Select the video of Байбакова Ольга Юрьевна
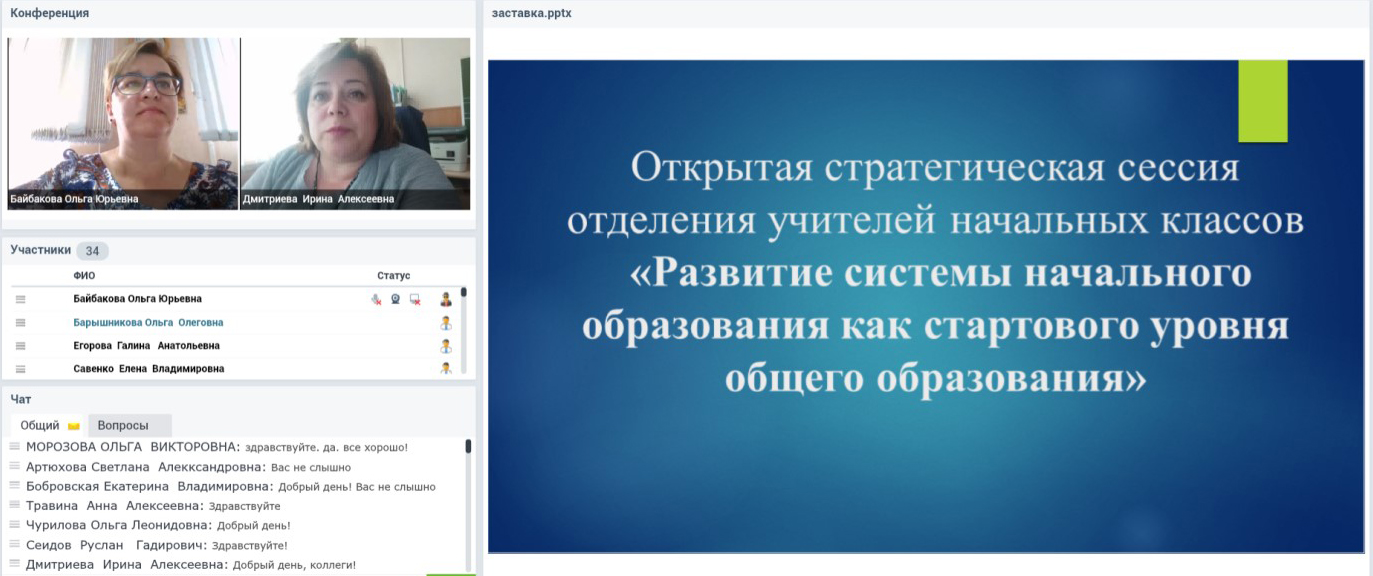Screen dimensions: 1373x576 pos(123,124)
